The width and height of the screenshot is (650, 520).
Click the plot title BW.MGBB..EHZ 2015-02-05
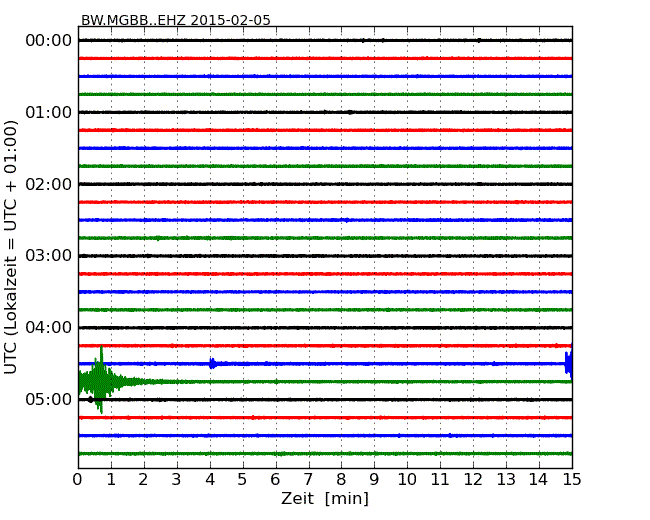pos(175,20)
